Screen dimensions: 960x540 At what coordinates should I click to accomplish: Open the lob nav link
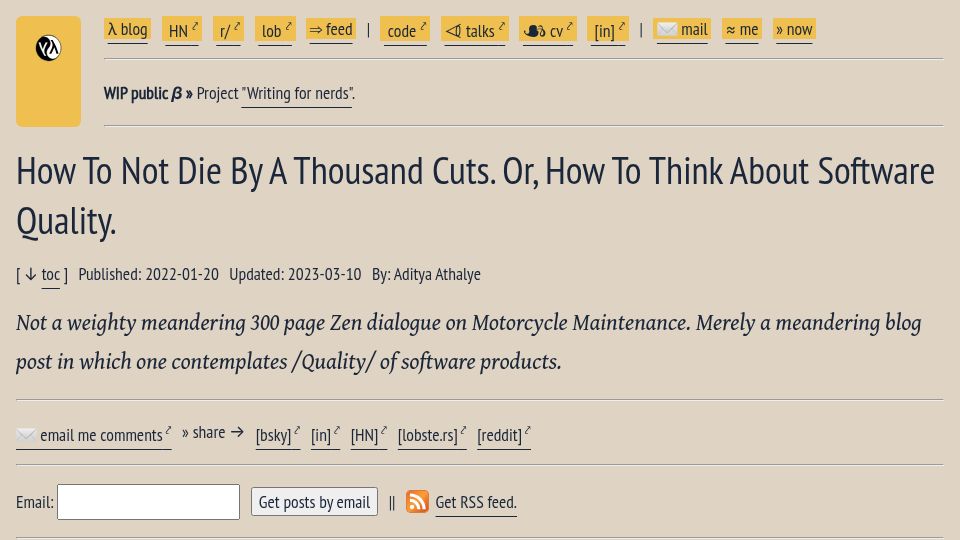coord(275,30)
